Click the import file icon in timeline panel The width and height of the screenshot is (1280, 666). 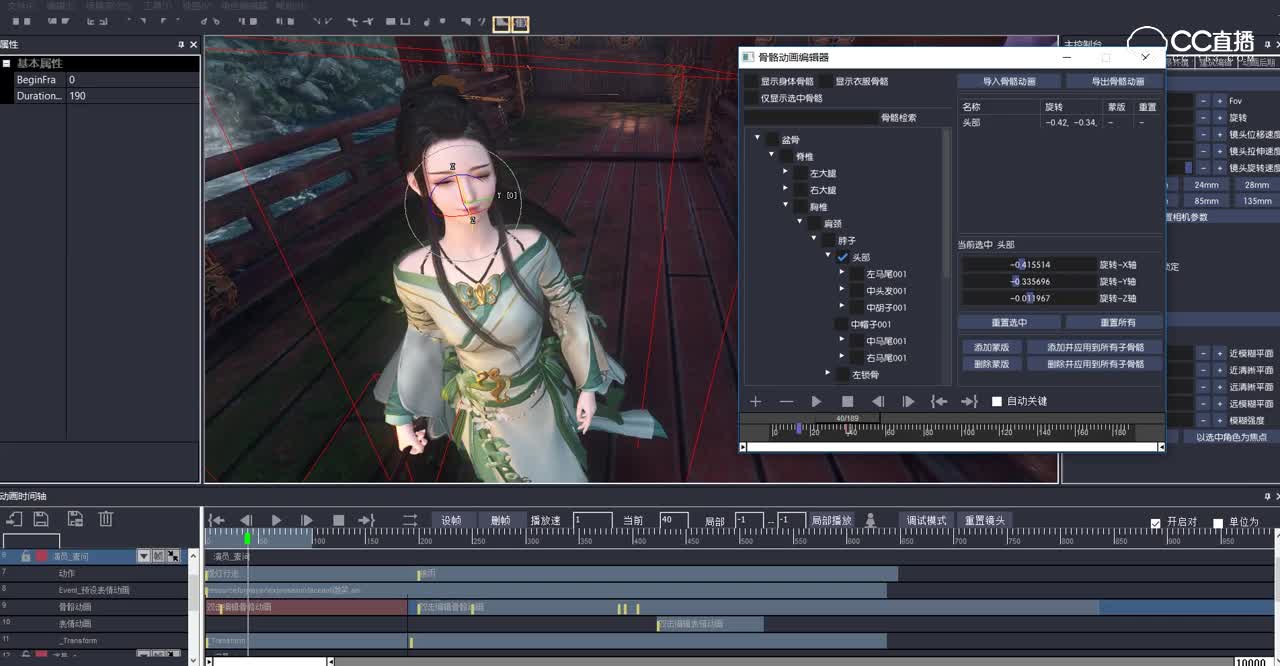pos(14,518)
